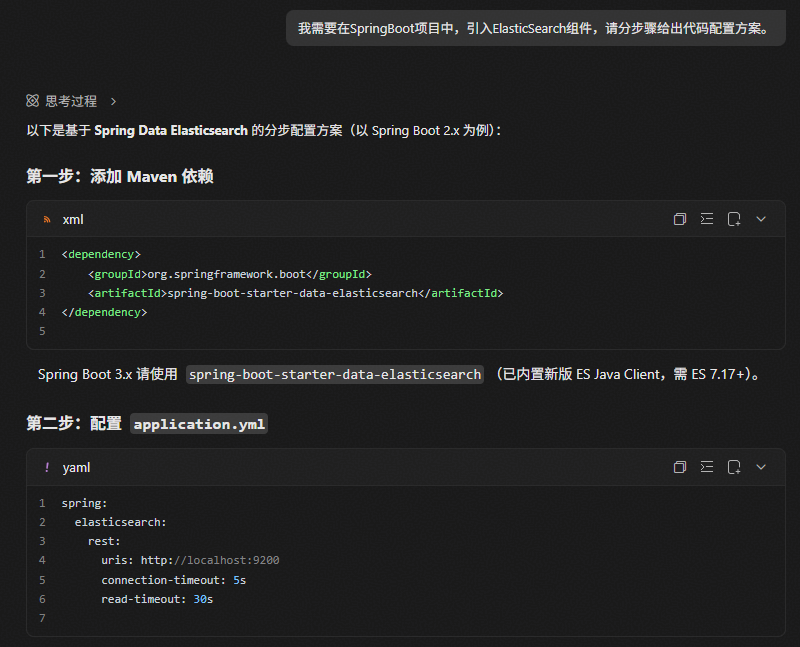The image size is (800, 647).
Task: Click the groupId org.springframework.boot line
Action: tap(230, 274)
